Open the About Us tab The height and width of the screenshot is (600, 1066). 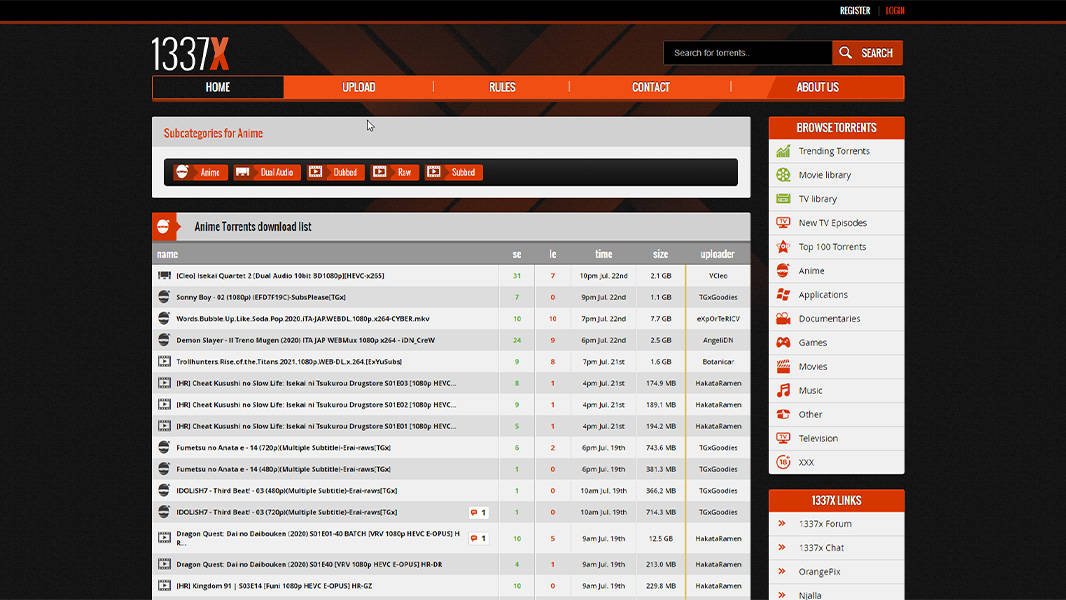click(817, 87)
